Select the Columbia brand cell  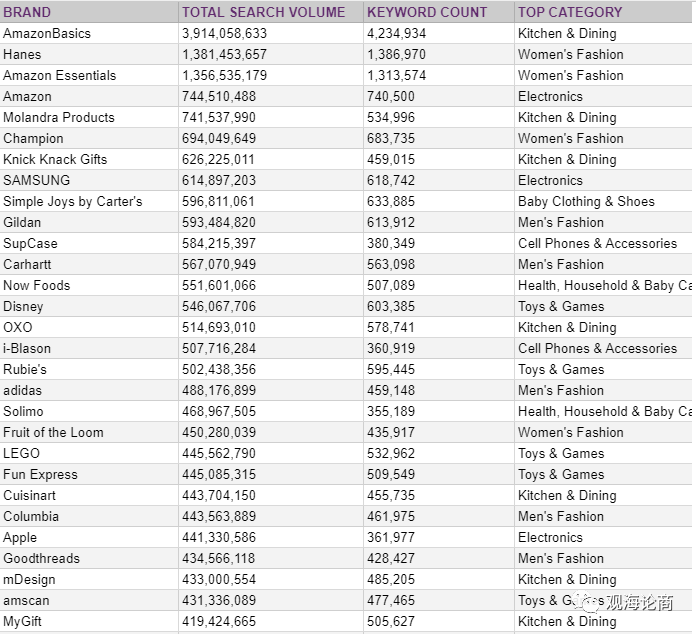(x=89, y=516)
